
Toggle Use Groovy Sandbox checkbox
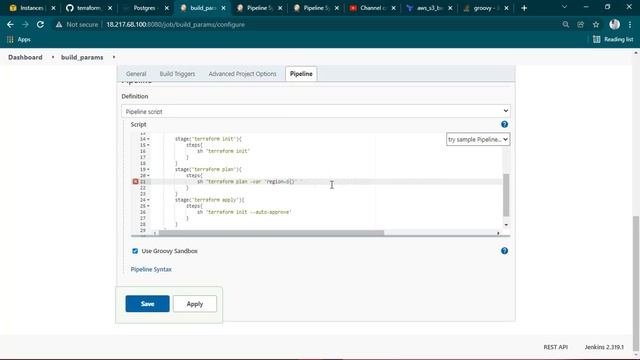click(135, 251)
